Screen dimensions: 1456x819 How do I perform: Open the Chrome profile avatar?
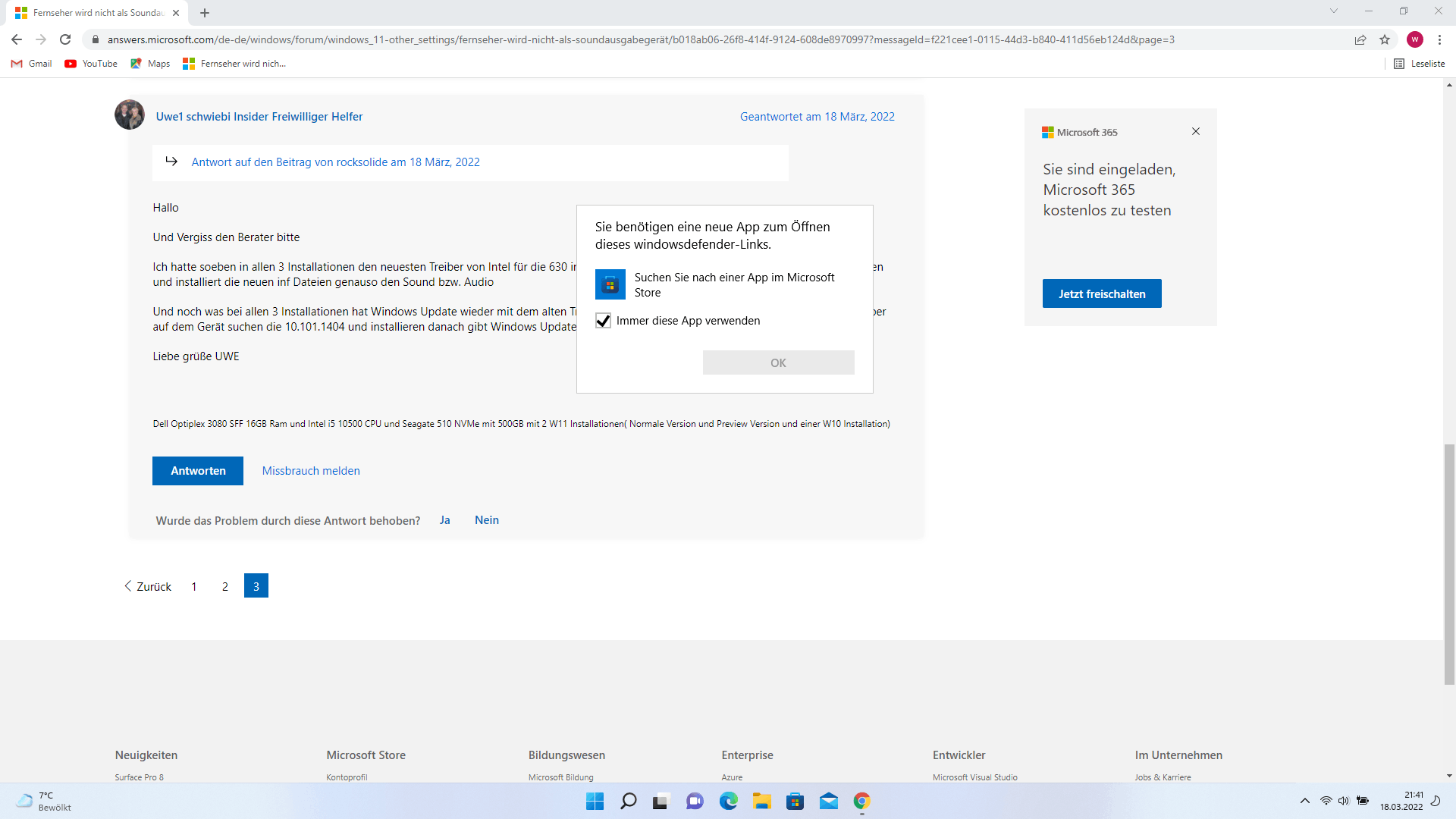(x=1414, y=39)
